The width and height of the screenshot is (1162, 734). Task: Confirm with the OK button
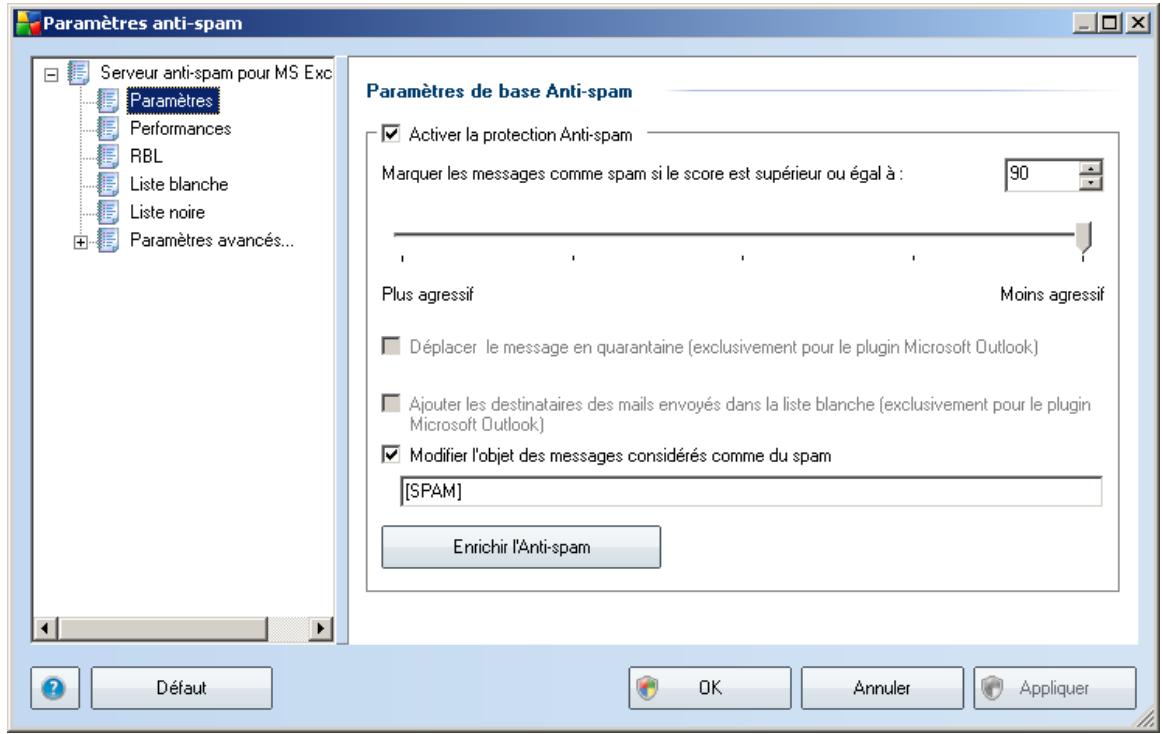(710, 688)
